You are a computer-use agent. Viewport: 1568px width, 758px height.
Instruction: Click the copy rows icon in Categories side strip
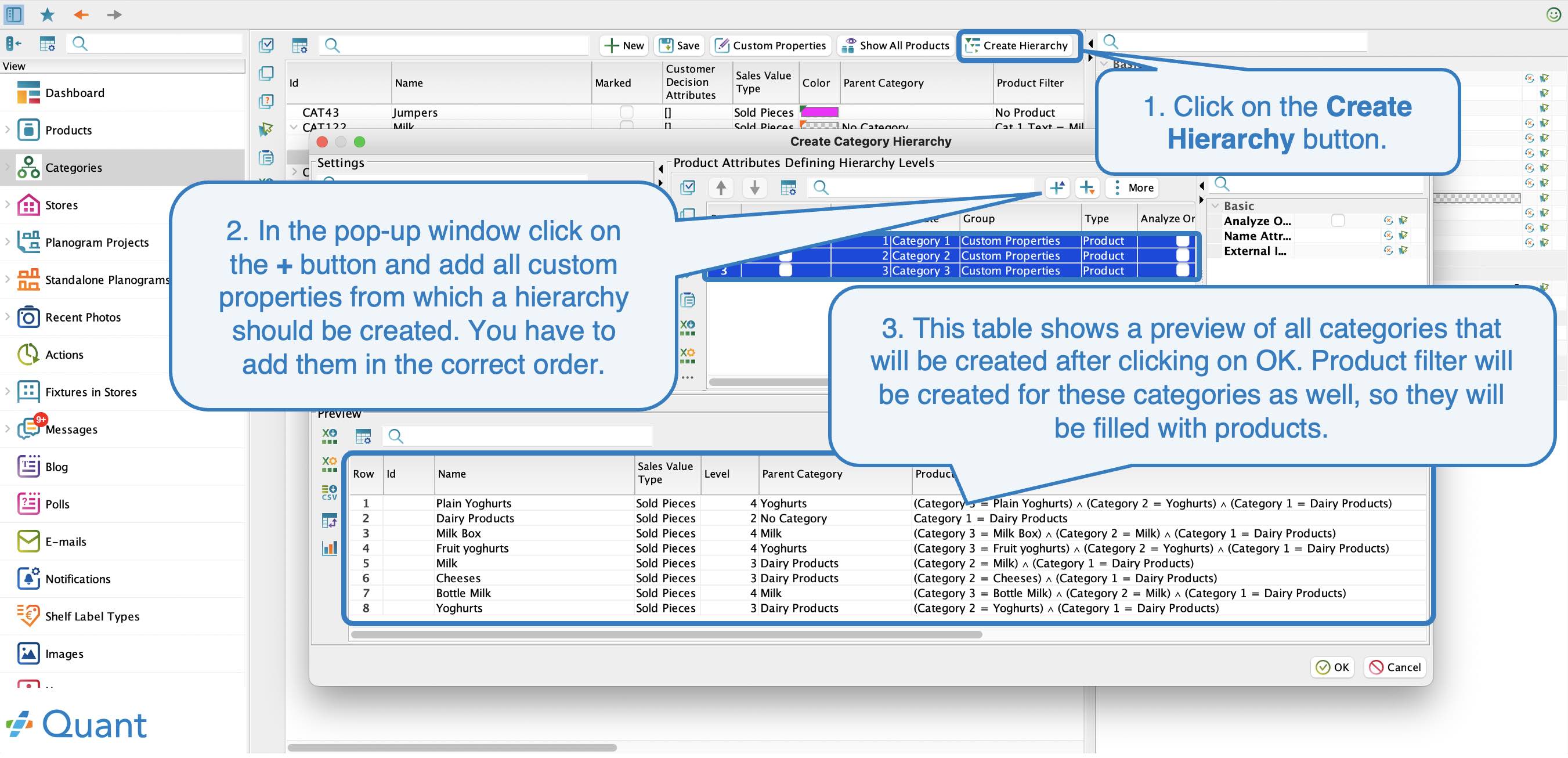(x=266, y=74)
